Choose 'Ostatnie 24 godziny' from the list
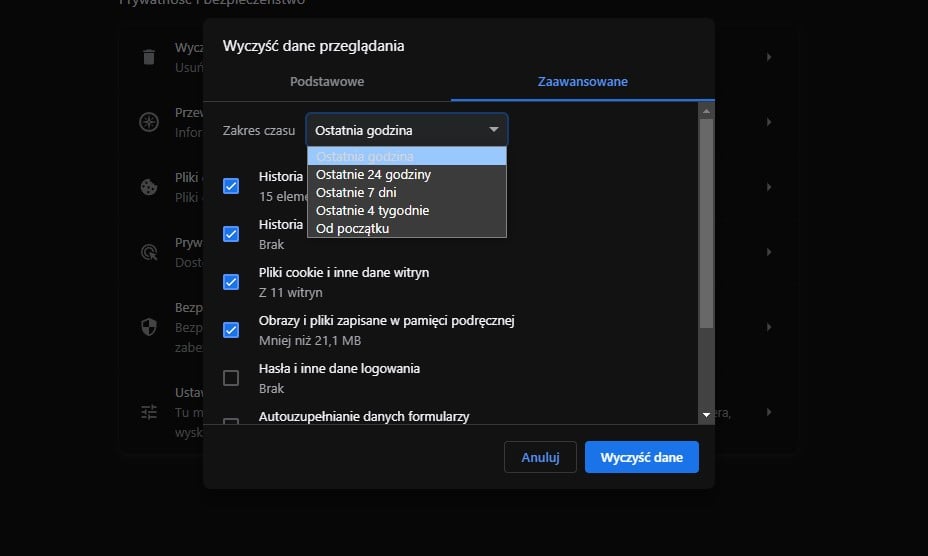This screenshot has height=556, width=928. [373, 175]
